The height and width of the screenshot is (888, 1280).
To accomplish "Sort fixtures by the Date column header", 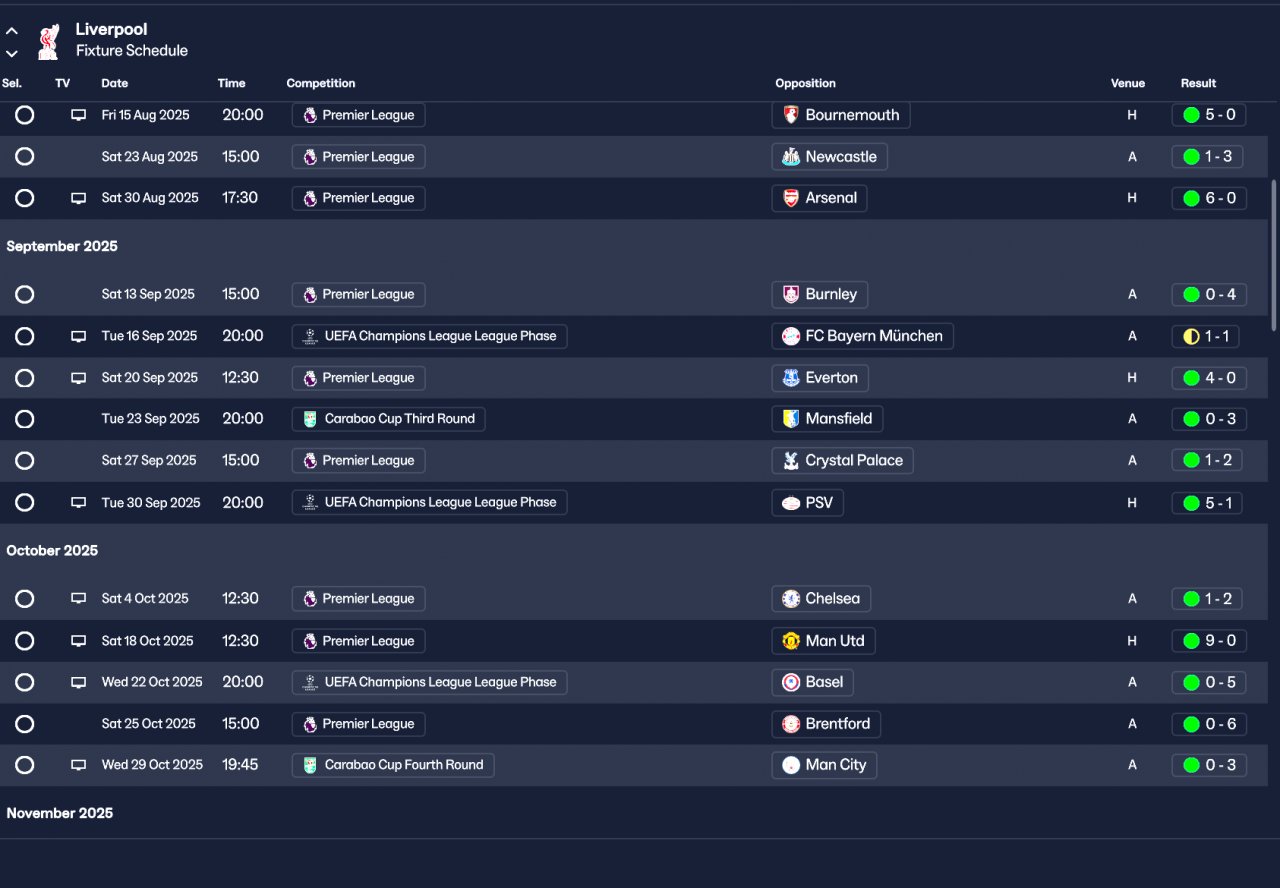I will point(115,83).
